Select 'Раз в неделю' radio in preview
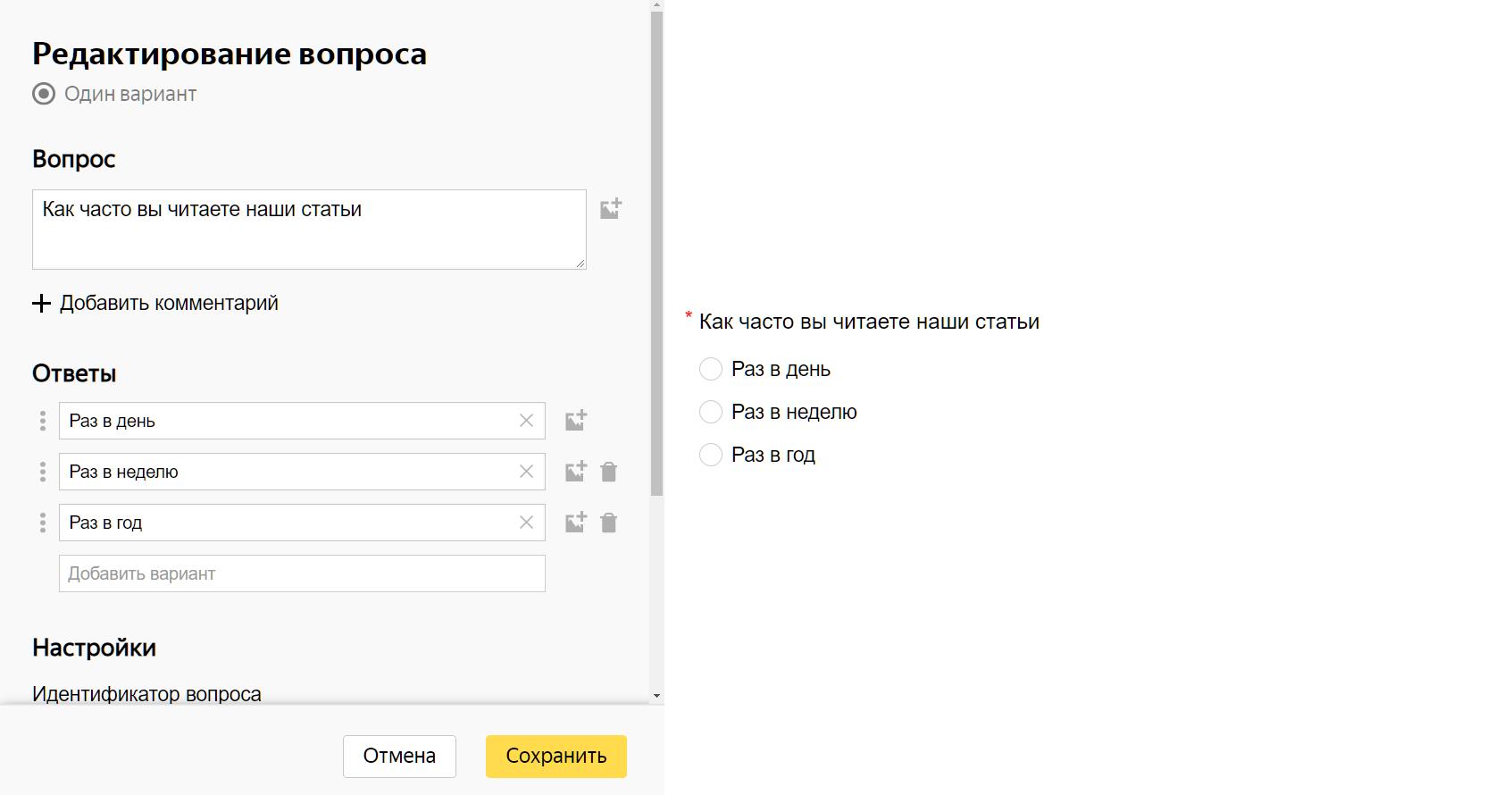The width and height of the screenshot is (1512, 795). (711, 412)
